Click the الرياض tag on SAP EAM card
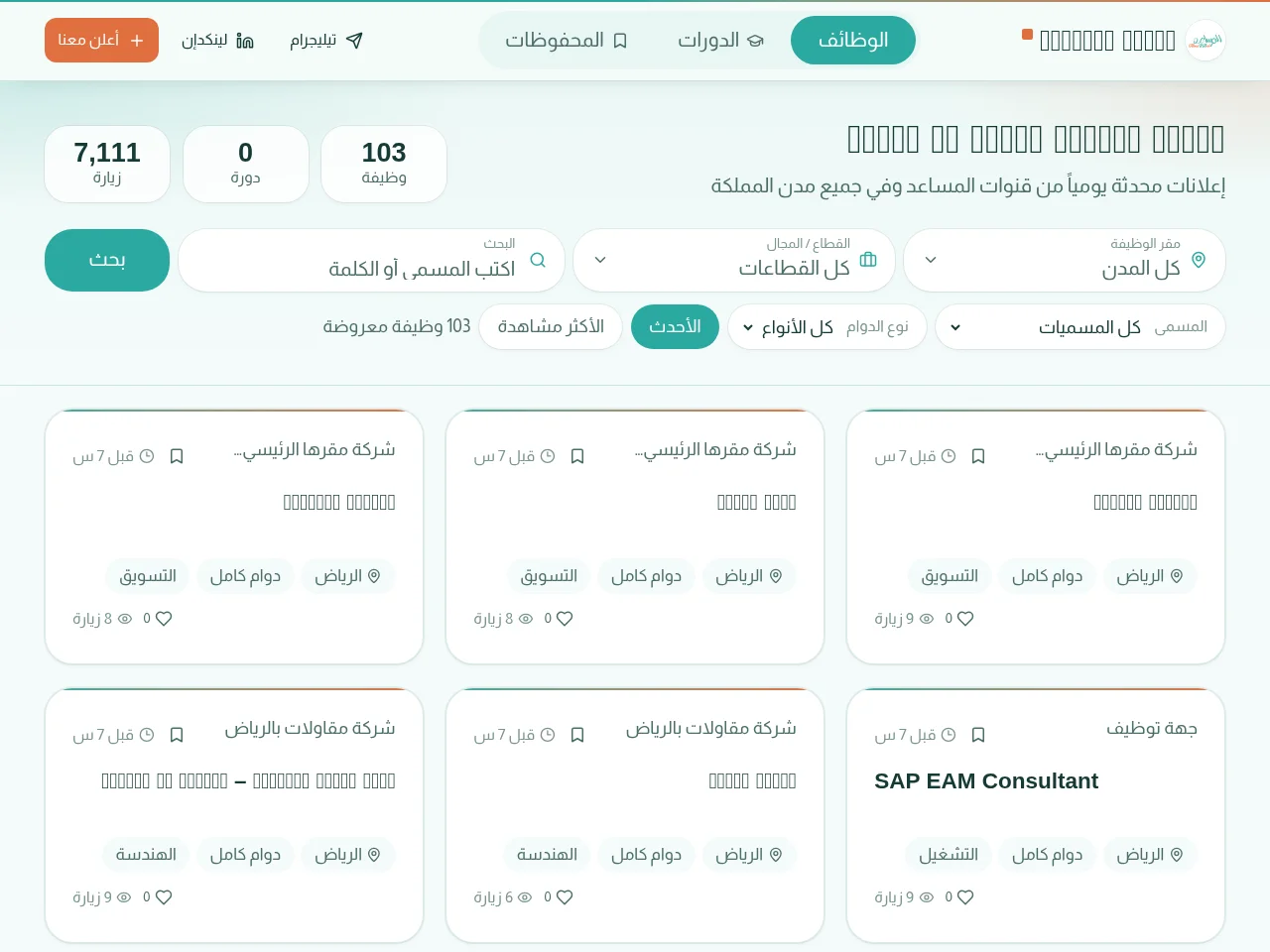This screenshot has height=952, width=1270. coord(1149,855)
